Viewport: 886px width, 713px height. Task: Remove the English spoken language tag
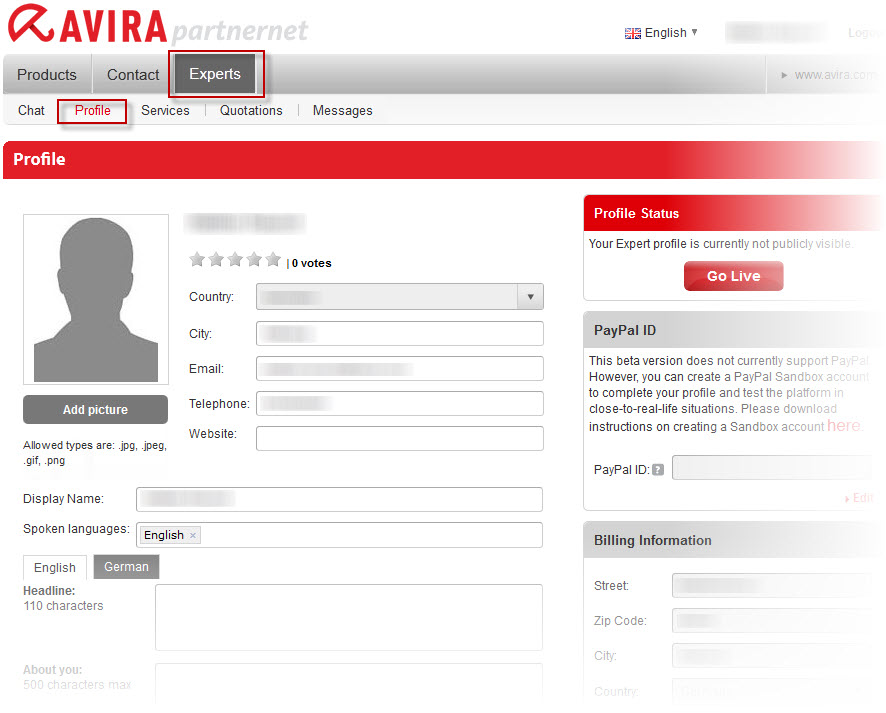point(193,536)
